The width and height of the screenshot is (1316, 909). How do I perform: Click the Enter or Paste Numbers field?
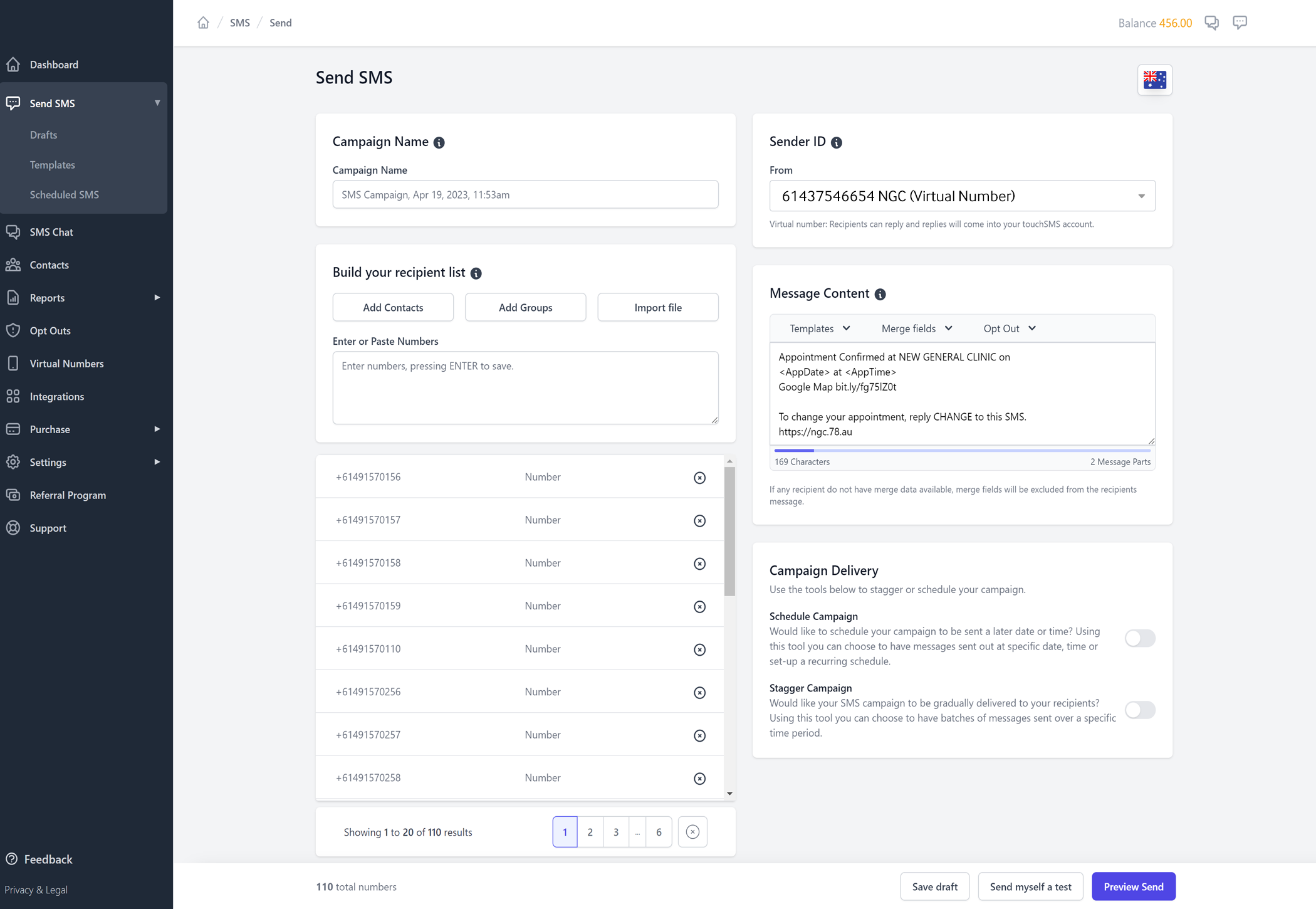tap(525, 387)
